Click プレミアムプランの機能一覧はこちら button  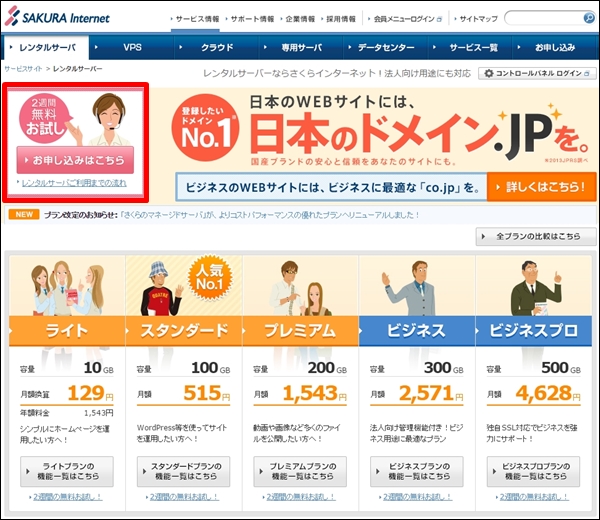click(x=300, y=471)
